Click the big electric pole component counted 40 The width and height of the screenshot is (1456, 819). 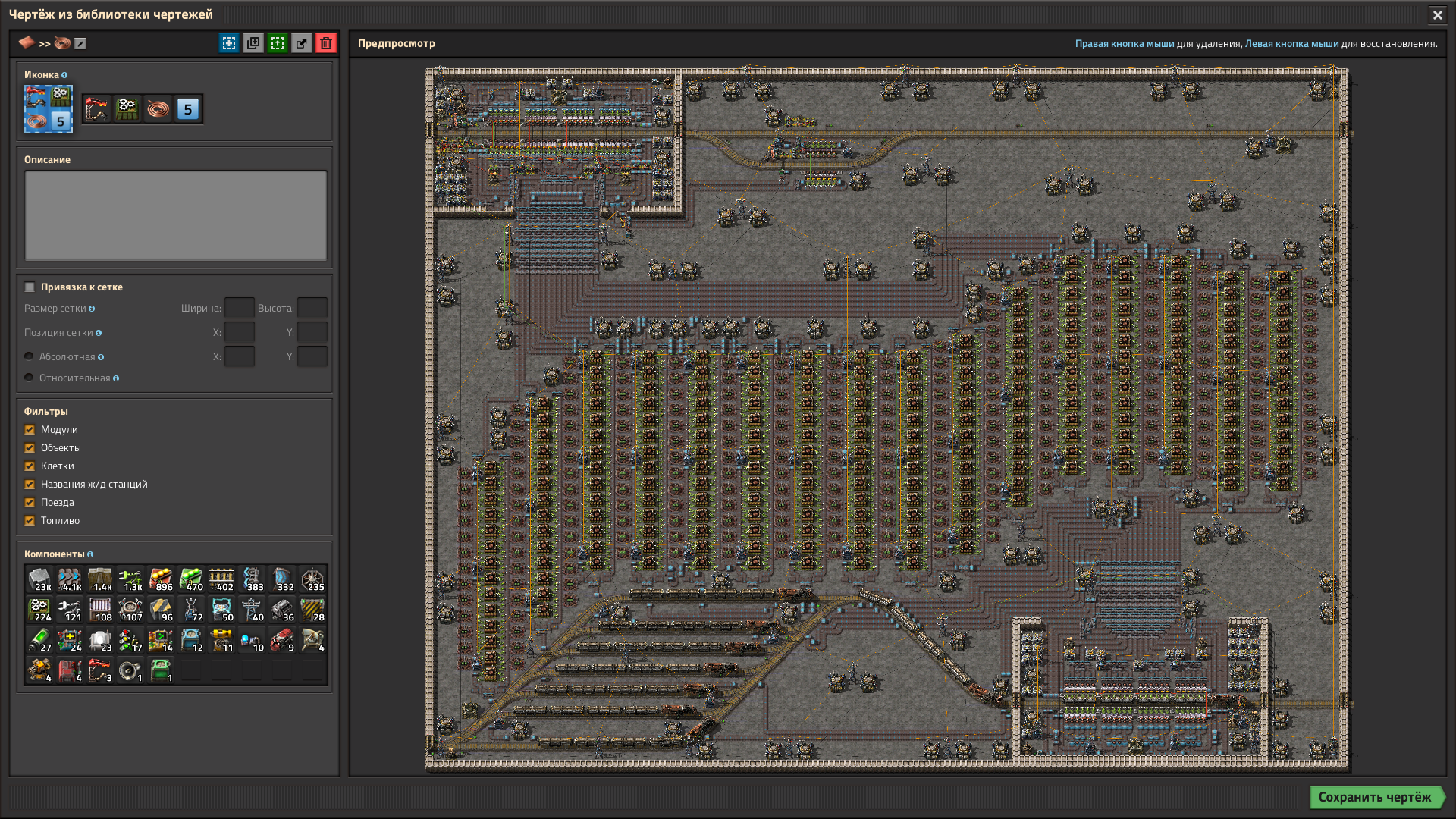tap(252, 610)
